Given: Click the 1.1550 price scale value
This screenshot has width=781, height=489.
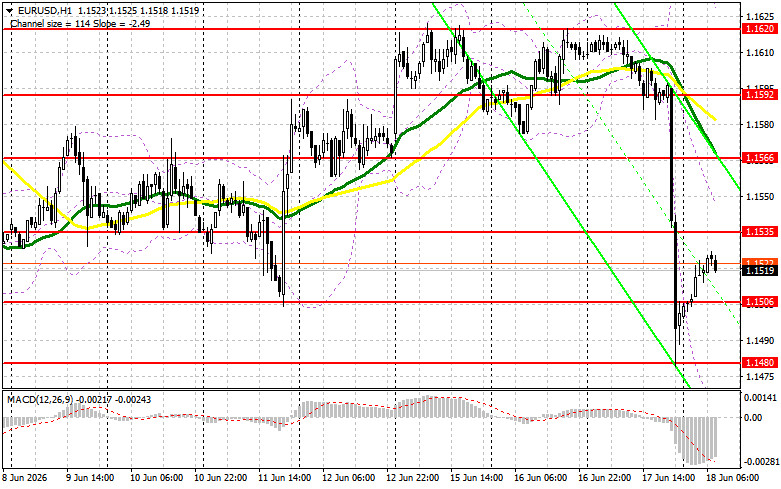Looking at the screenshot, I should coord(760,197).
